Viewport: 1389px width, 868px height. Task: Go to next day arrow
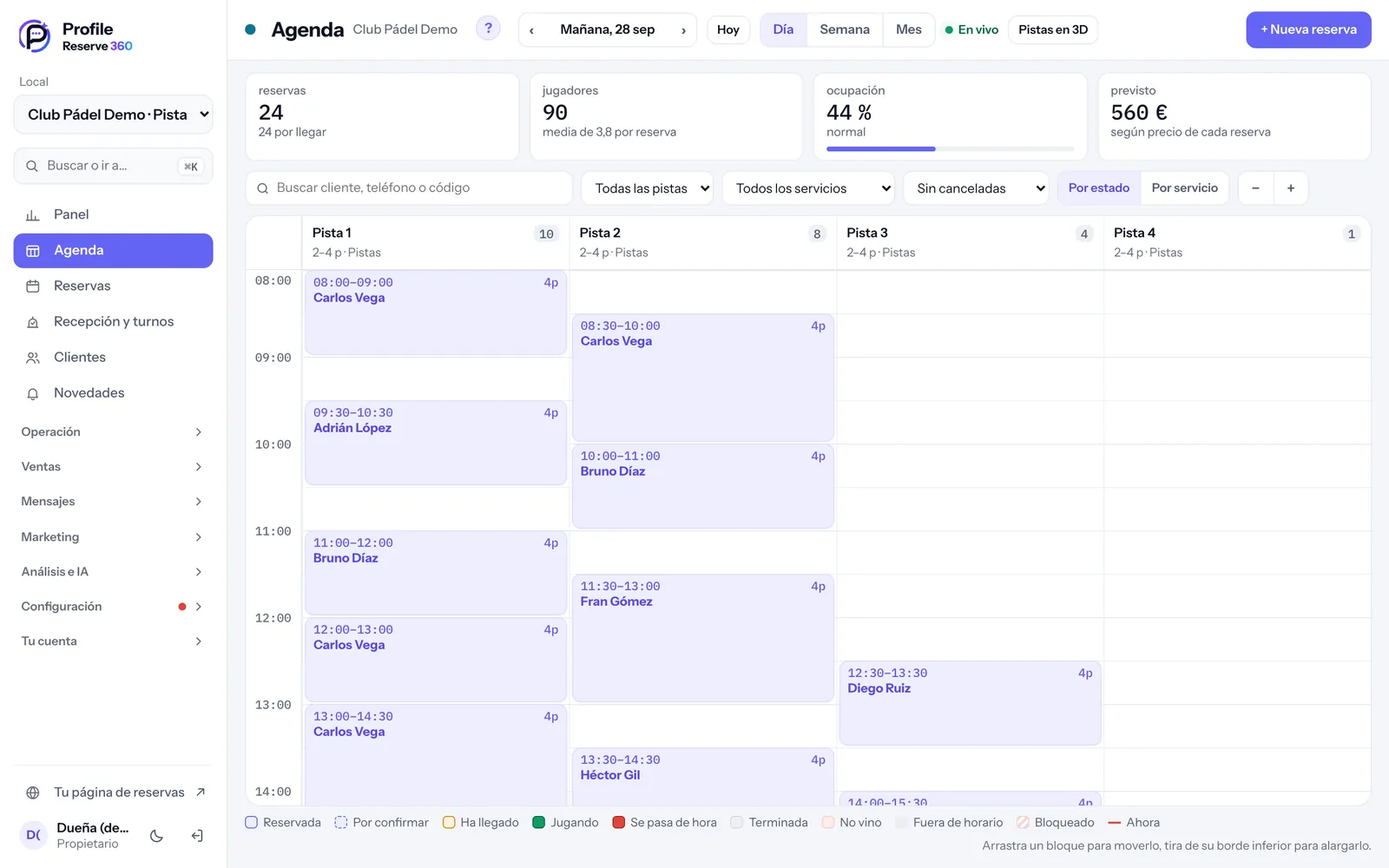click(683, 30)
